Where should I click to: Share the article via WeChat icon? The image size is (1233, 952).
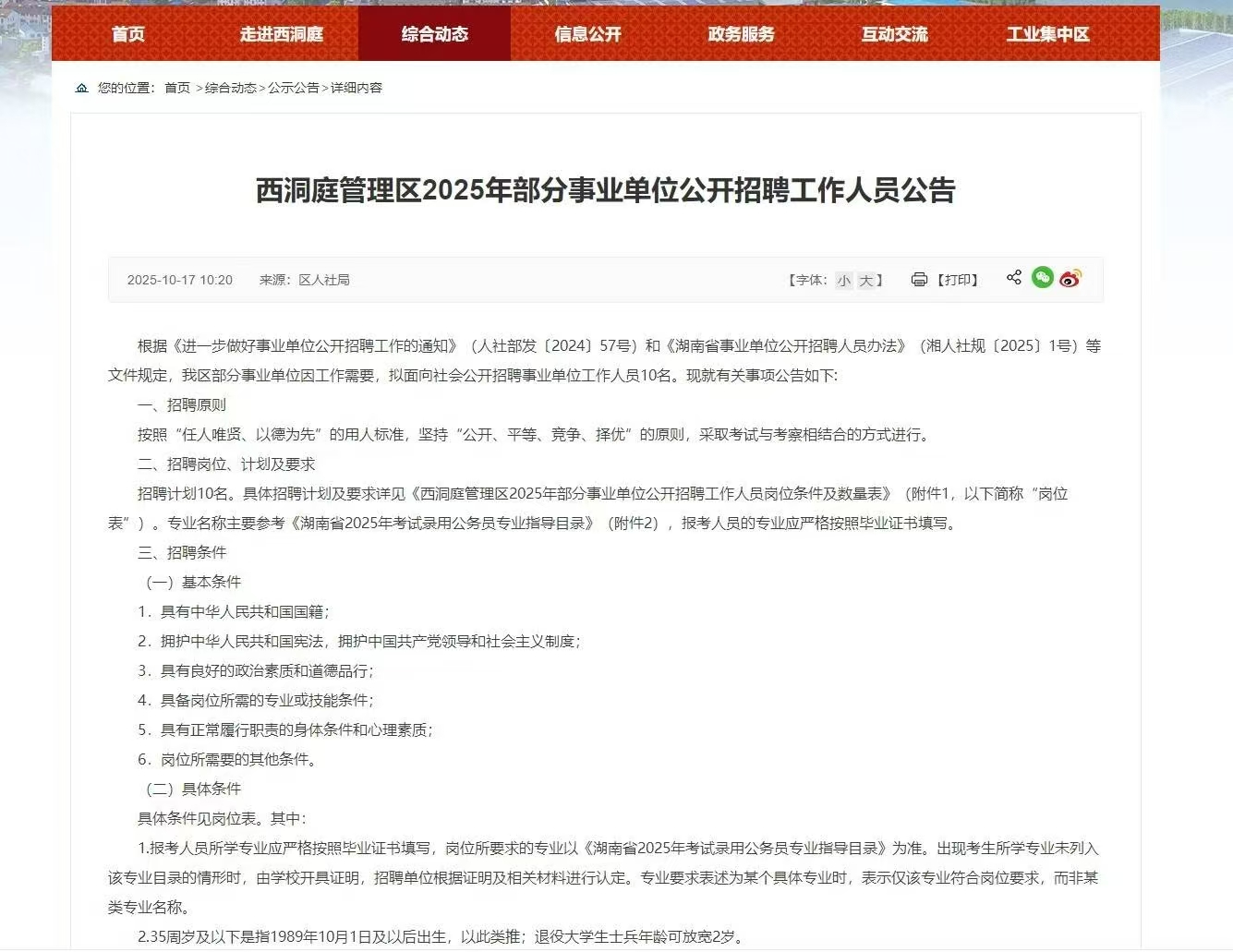coord(1042,278)
